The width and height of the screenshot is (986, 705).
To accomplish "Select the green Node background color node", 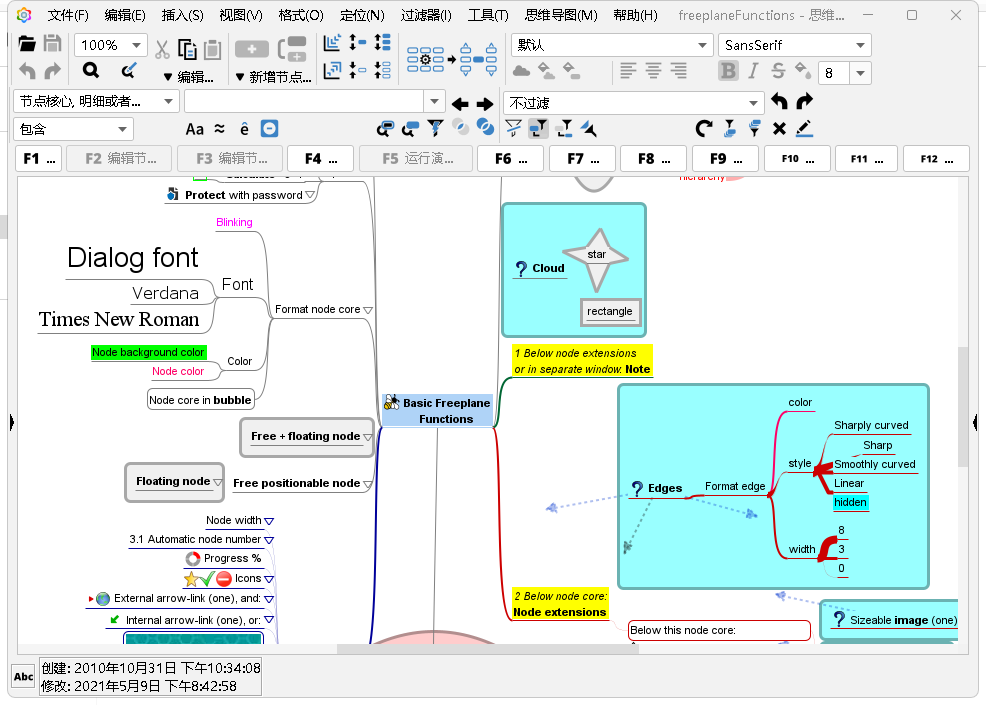I will 148,352.
